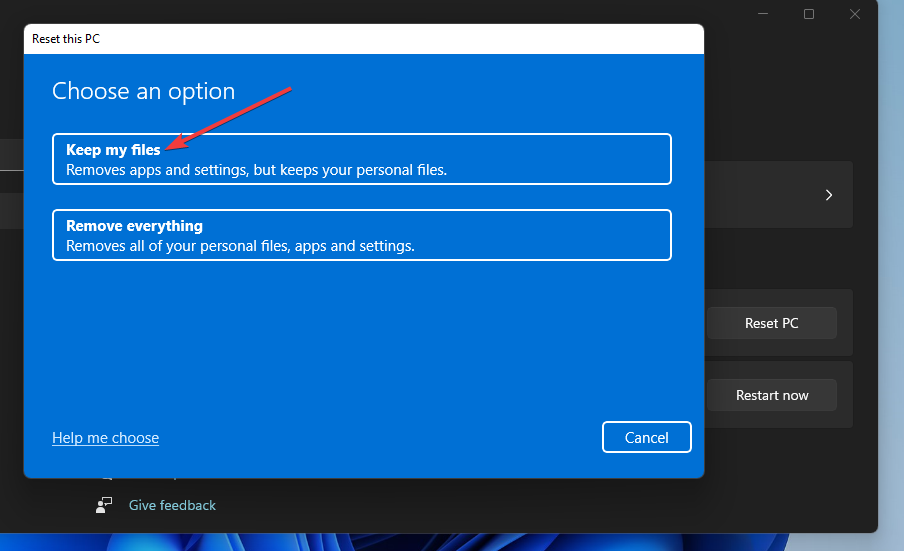Open the Help me choose link

(x=106, y=438)
